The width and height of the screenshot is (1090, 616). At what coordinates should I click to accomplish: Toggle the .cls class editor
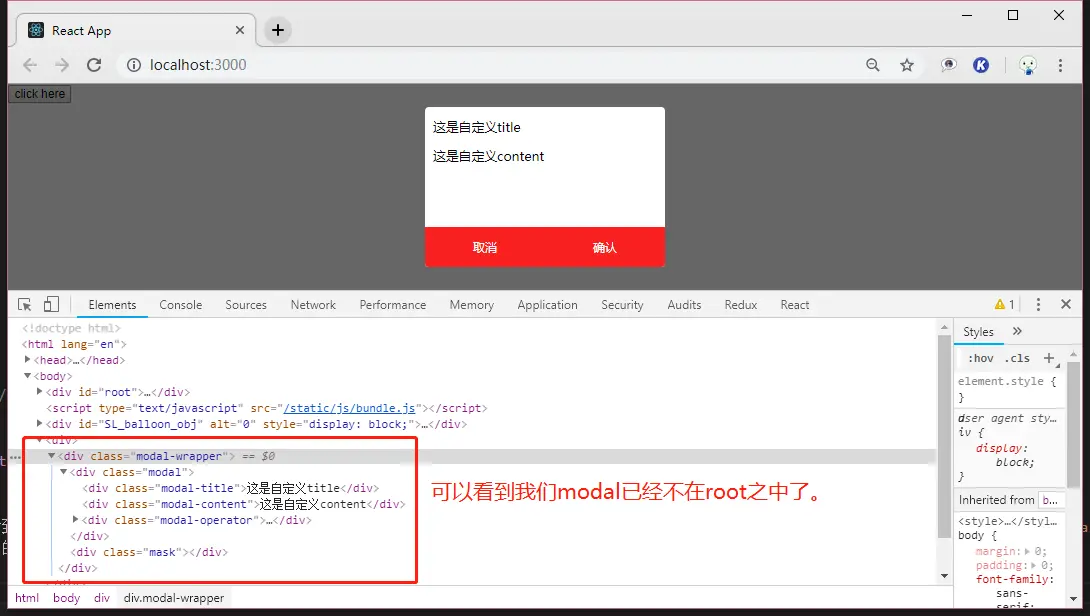1017,358
